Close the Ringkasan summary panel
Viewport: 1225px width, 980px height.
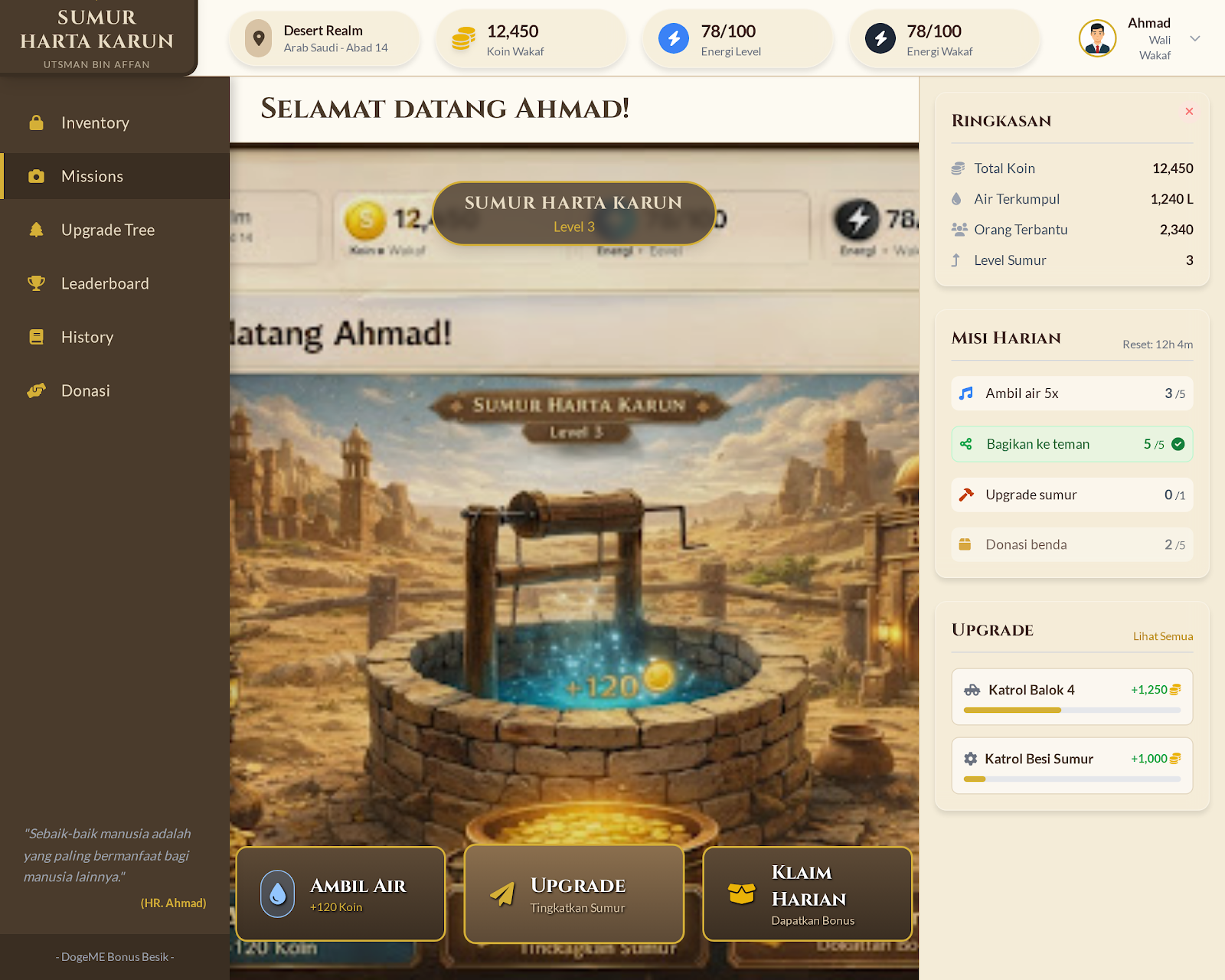point(1189,111)
